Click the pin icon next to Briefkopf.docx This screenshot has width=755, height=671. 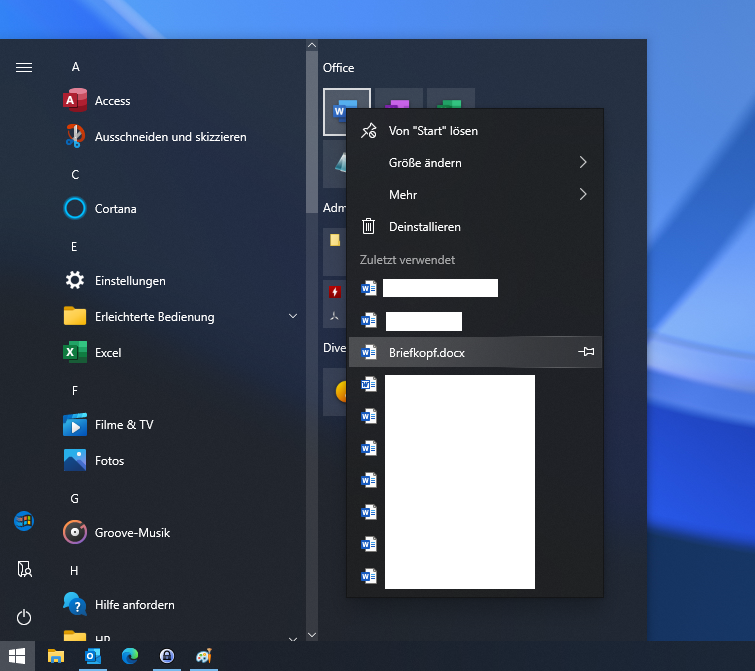(586, 352)
